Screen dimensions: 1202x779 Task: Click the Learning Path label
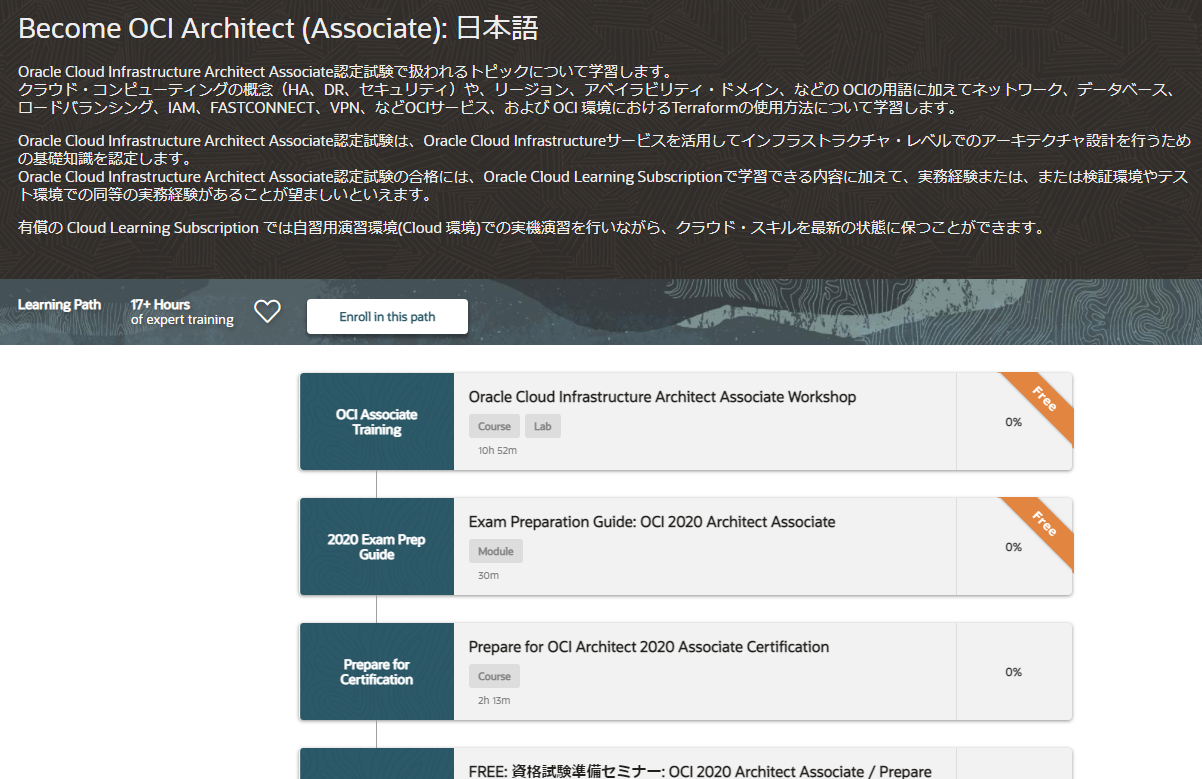59,305
